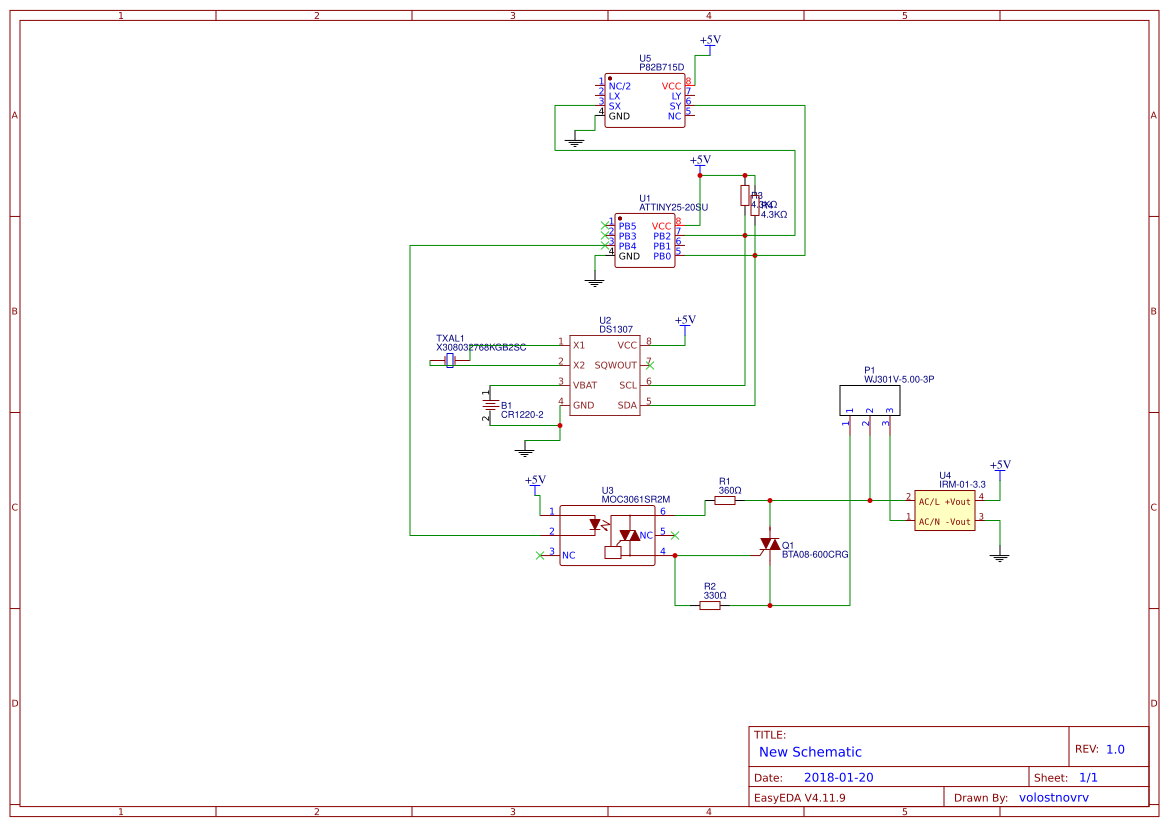Click the +5V power flag above U5
This screenshot has width=1169, height=827.
(710, 44)
